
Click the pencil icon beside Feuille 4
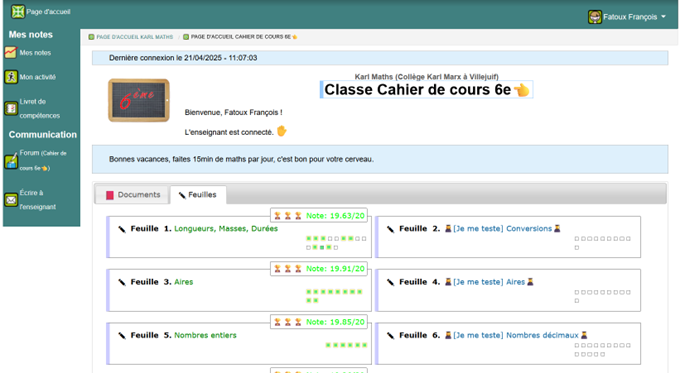[390, 282]
